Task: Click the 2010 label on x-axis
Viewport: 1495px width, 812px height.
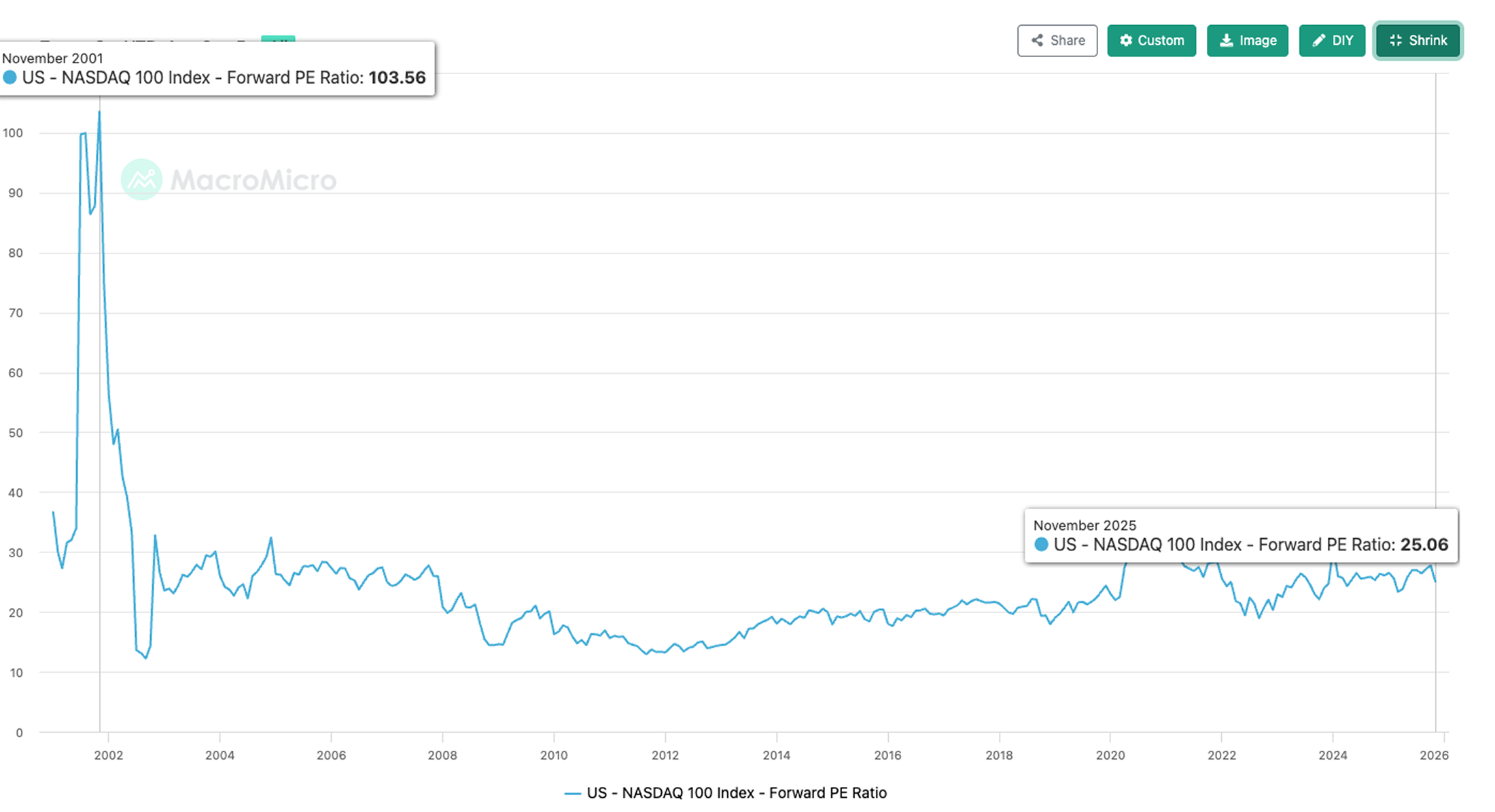Action: pos(554,755)
